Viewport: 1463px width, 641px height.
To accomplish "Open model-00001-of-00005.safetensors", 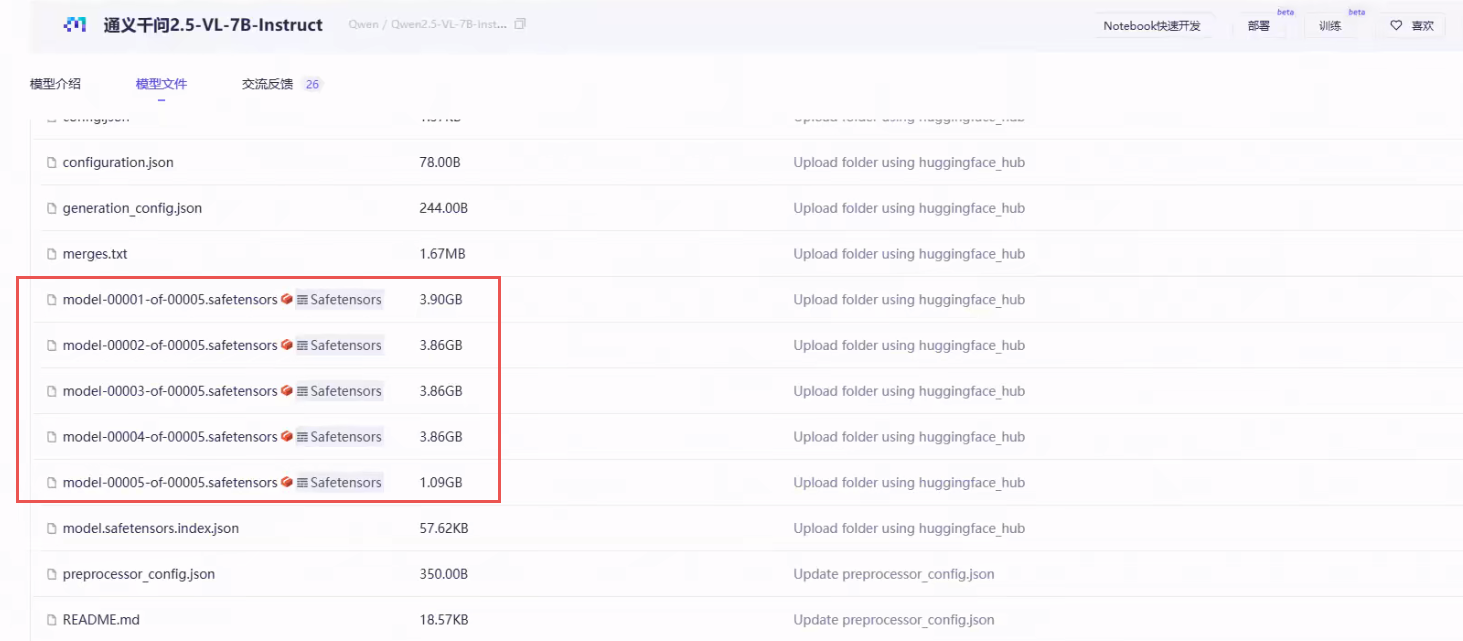I will point(170,300).
